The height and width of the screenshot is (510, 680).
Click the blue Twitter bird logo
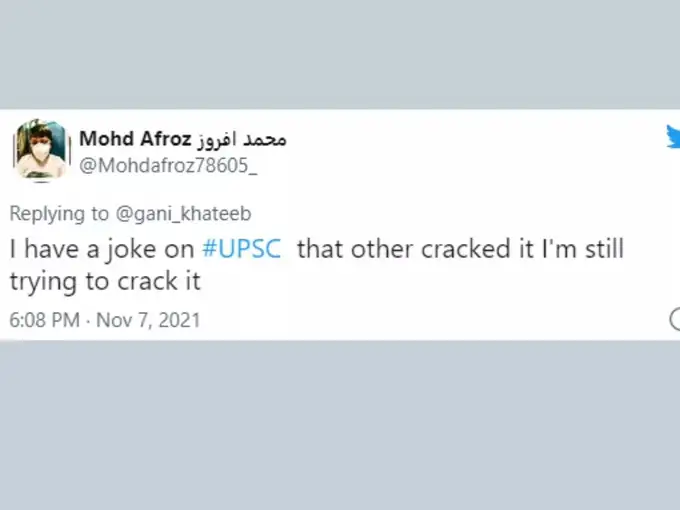673,139
